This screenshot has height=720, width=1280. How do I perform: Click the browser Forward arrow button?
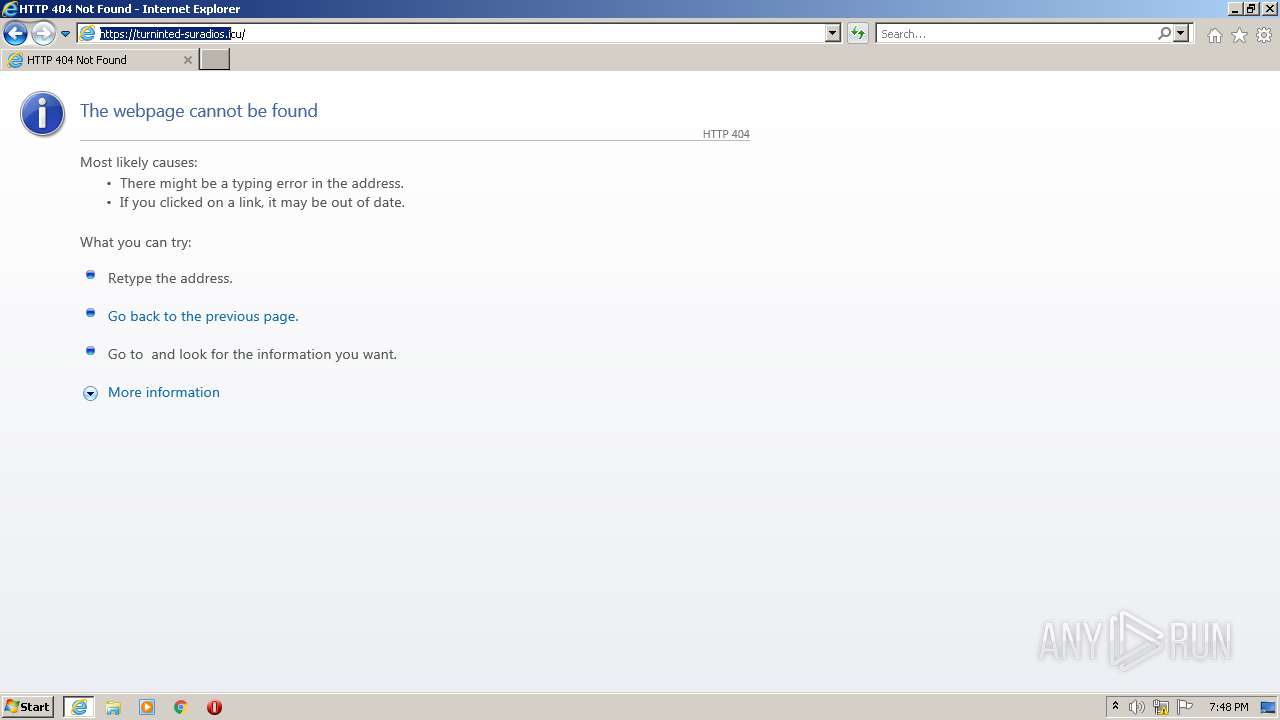tap(42, 33)
